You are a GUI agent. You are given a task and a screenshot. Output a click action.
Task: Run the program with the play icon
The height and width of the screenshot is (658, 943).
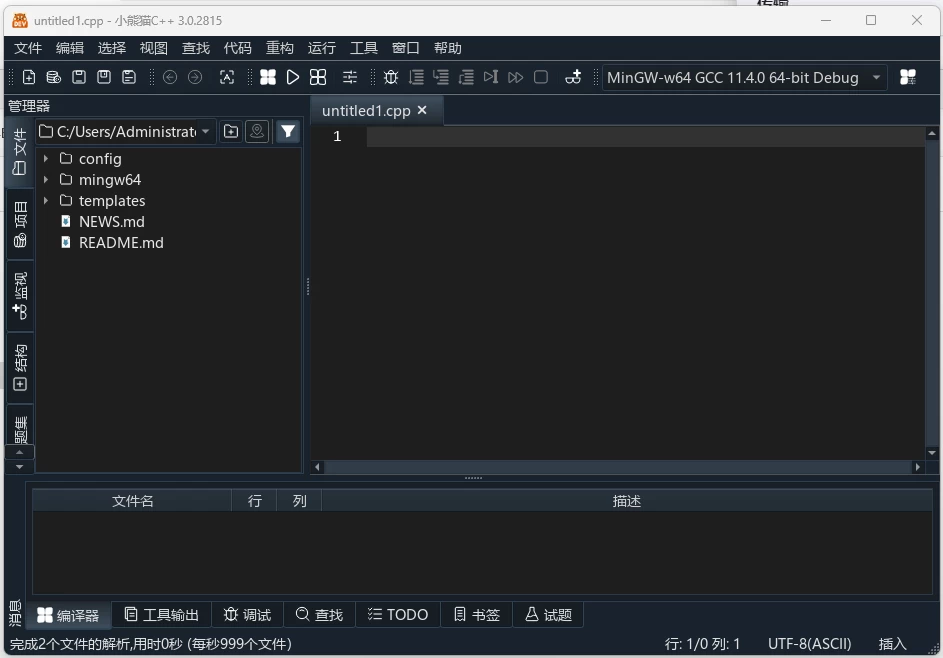[x=292, y=77]
